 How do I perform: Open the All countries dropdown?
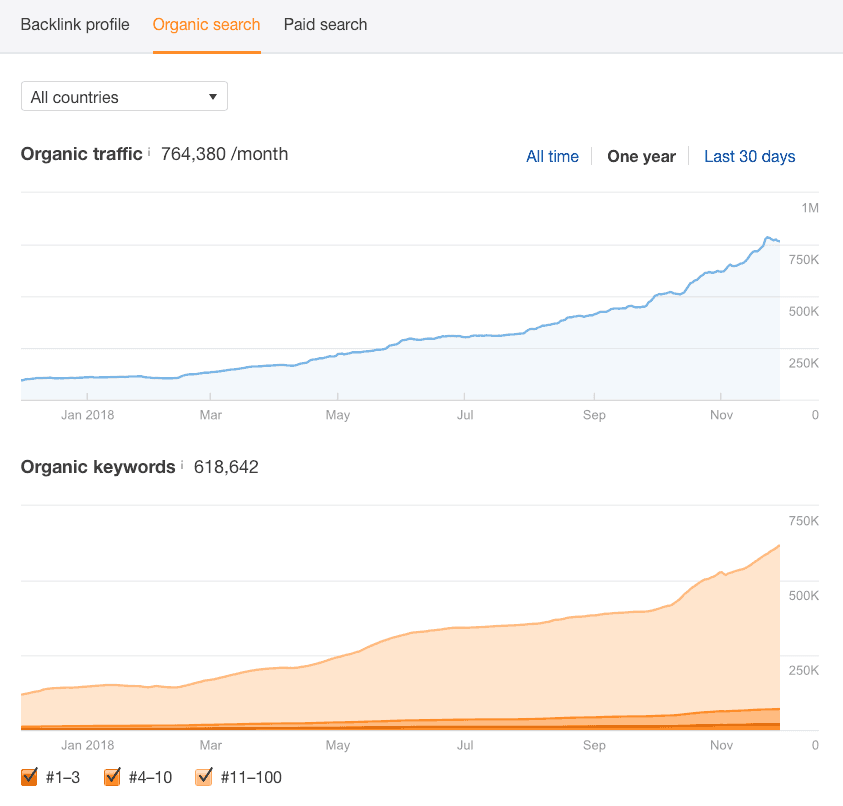click(124, 97)
